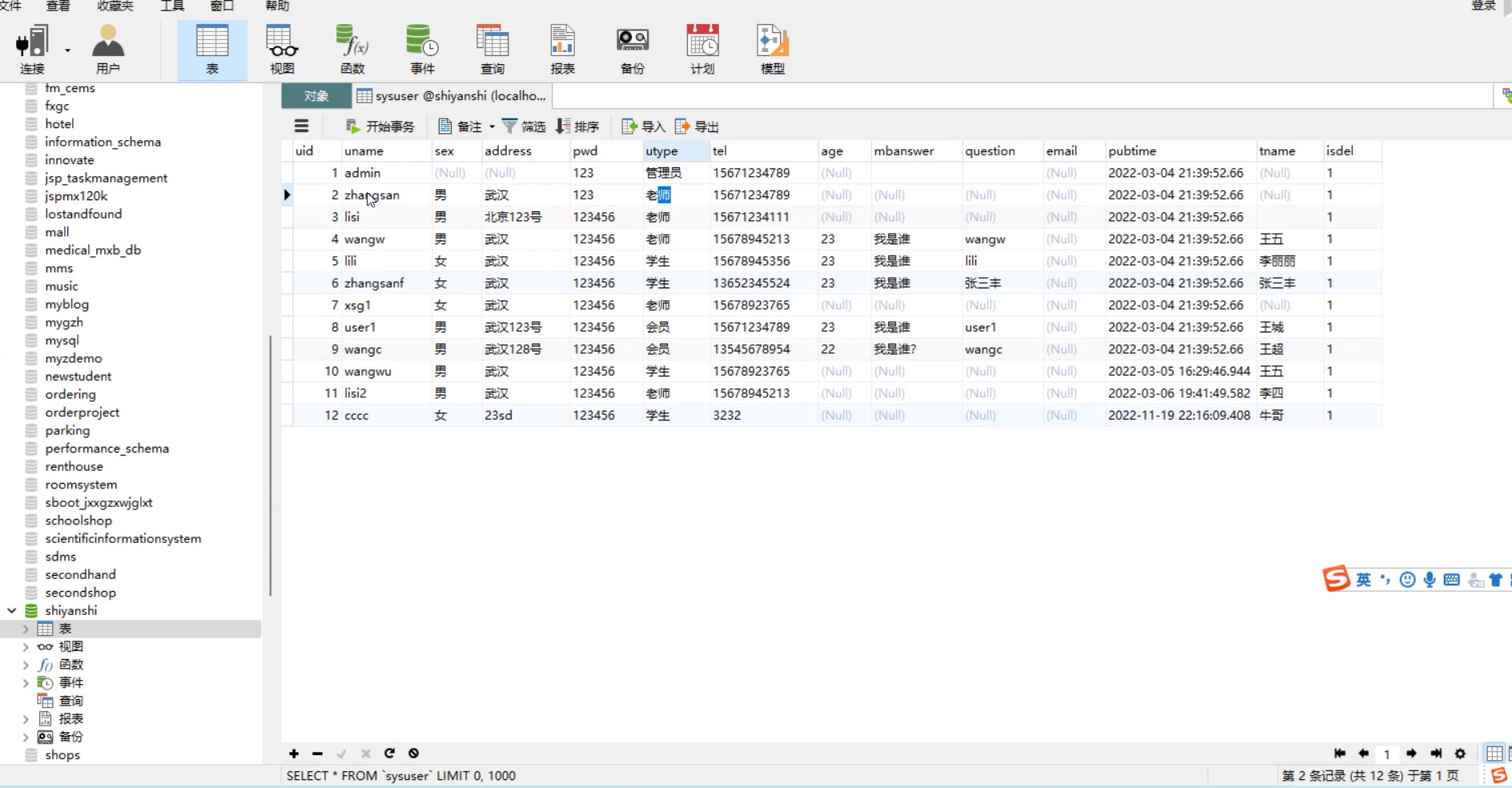Switch to the Objects (对象) tab
This screenshot has width=1512, height=788.
click(316, 96)
